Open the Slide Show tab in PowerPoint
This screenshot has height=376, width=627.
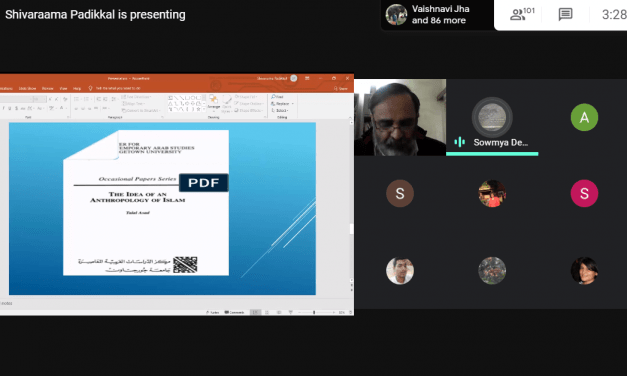pyautogui.click(x=27, y=88)
